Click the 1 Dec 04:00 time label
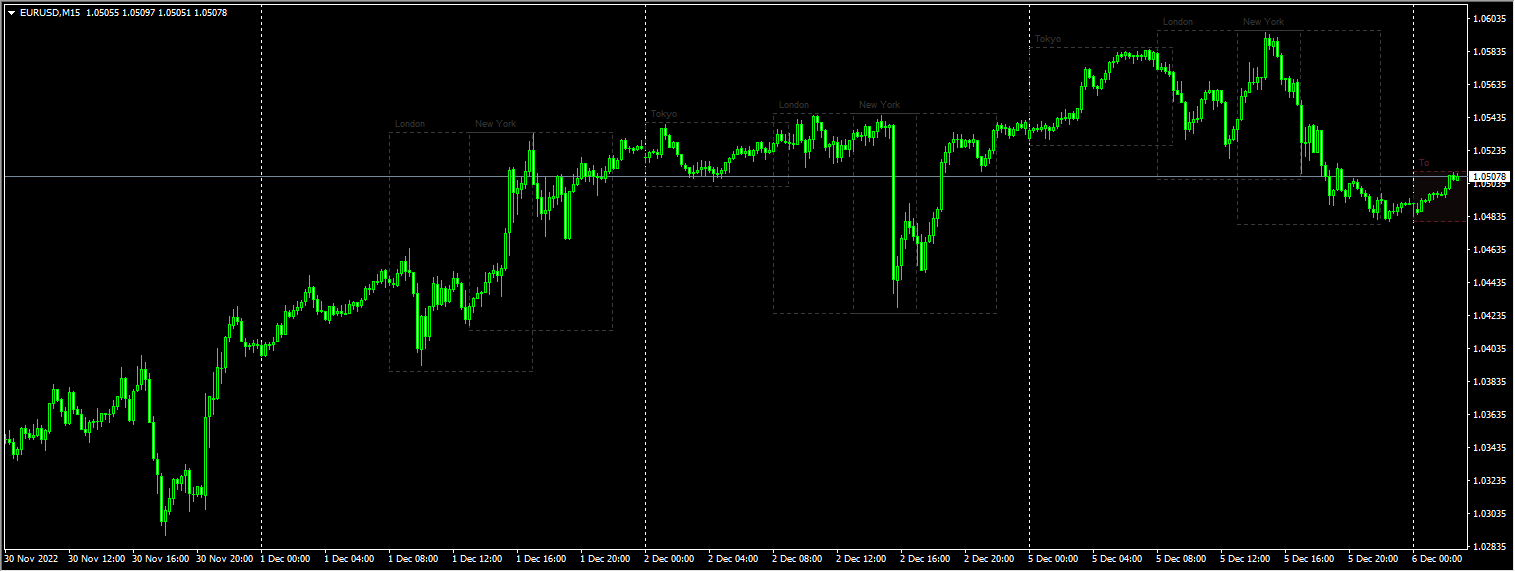 [x=350, y=559]
